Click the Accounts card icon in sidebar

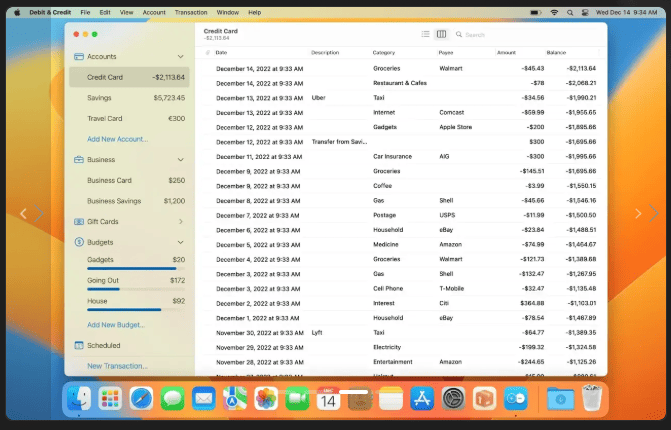pos(79,56)
